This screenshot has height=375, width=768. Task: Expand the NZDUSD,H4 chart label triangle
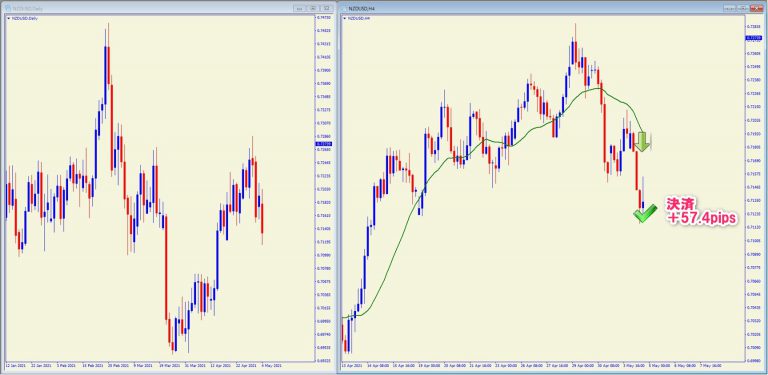[x=345, y=18]
